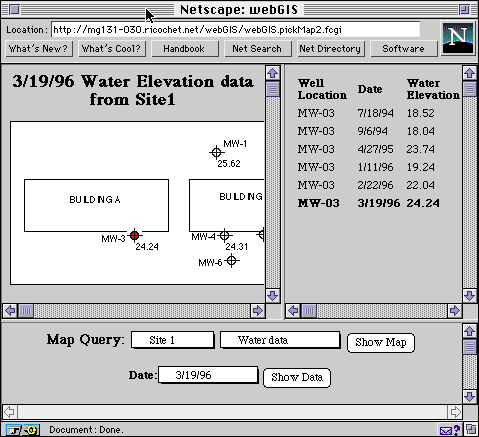
Task: Click the map pane scroll up arrow
Action: tap(273, 73)
